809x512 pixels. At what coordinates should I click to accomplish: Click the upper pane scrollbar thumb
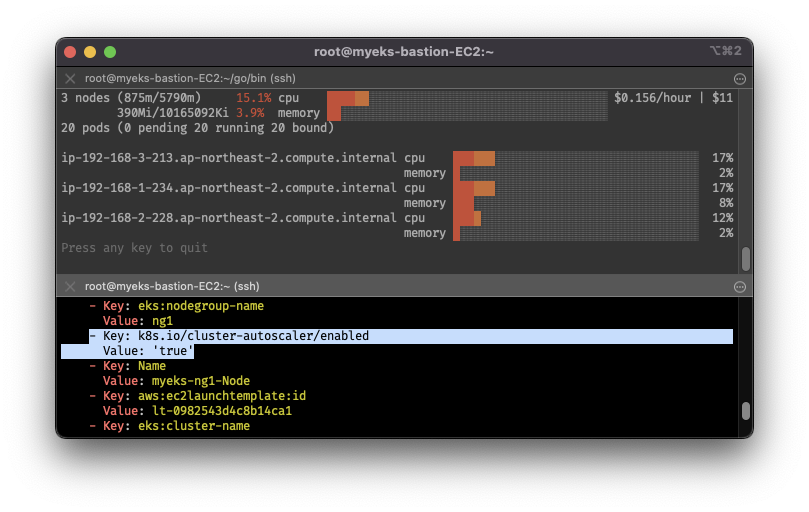[x=746, y=259]
